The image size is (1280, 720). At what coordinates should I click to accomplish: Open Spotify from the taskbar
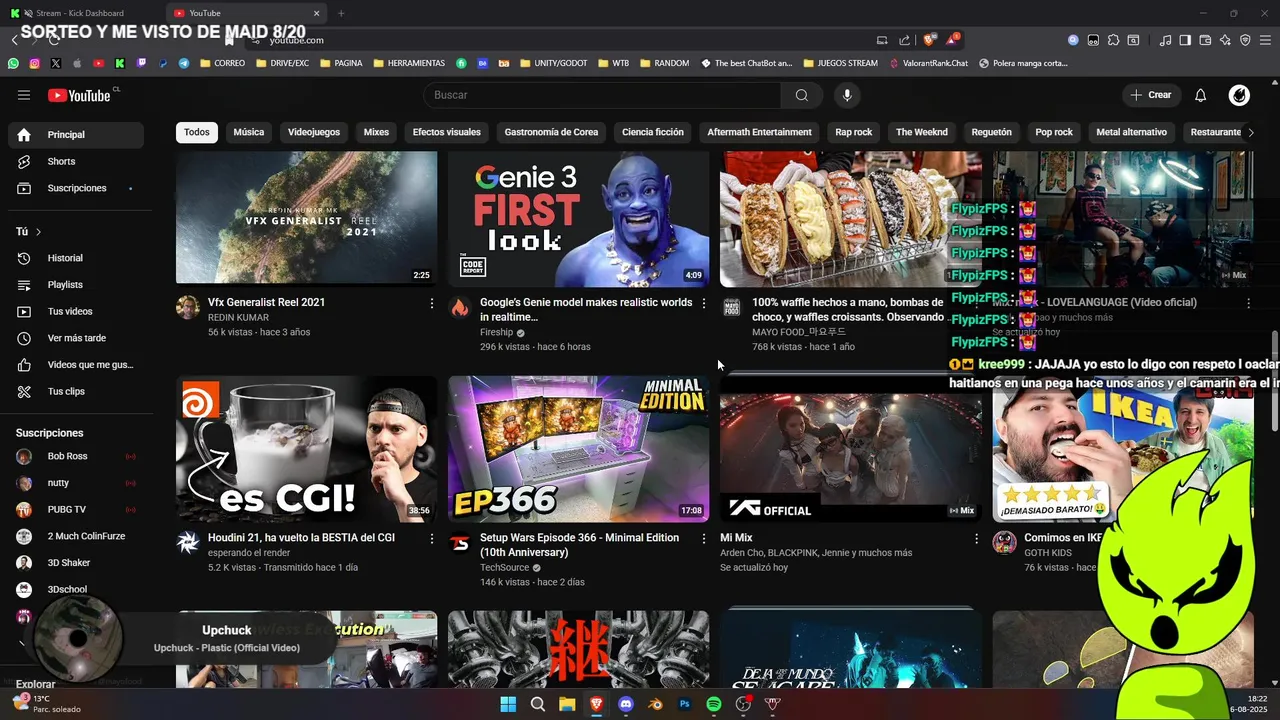(x=714, y=704)
